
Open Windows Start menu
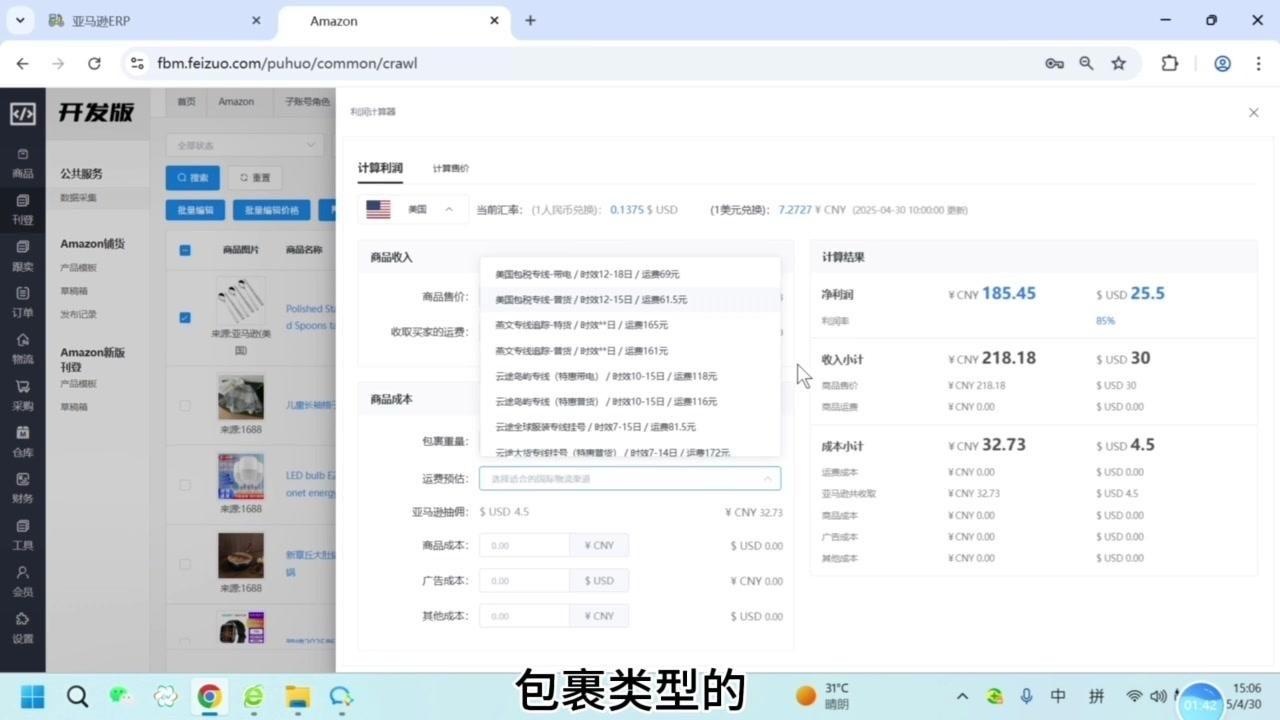pyautogui.click(x=32, y=696)
